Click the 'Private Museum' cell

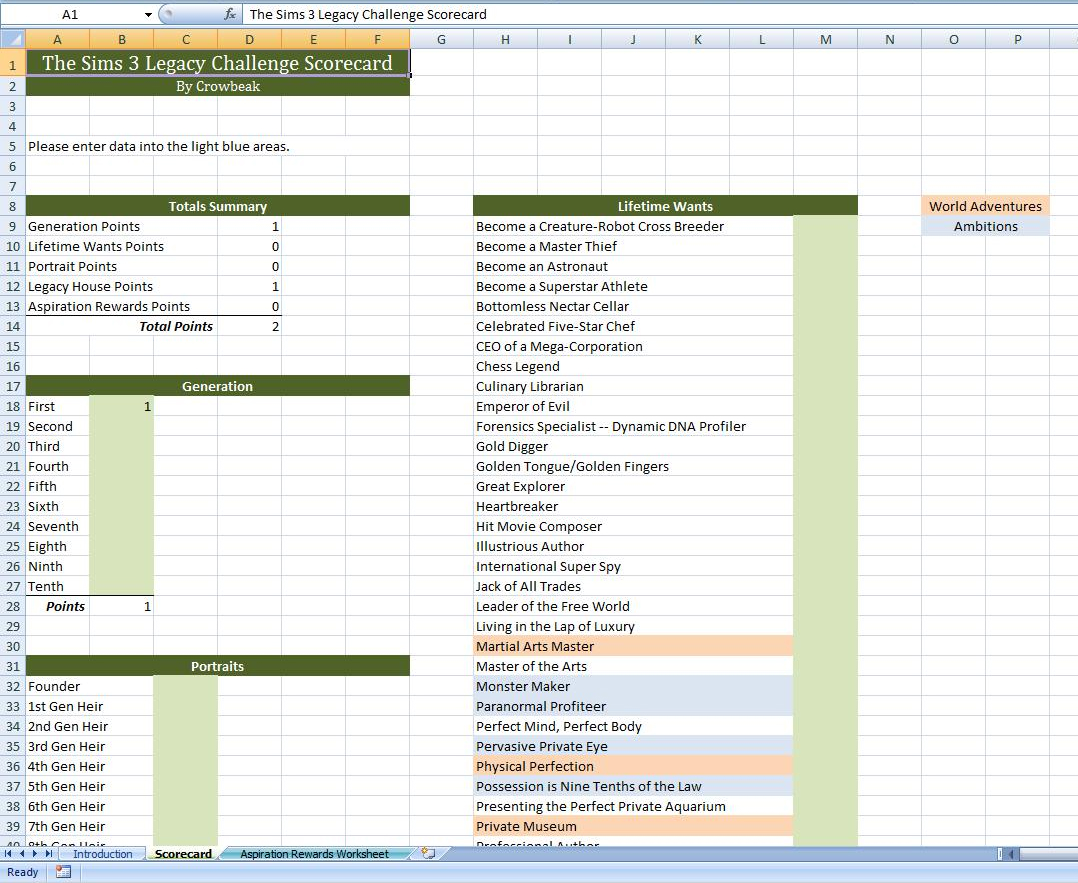coord(633,827)
